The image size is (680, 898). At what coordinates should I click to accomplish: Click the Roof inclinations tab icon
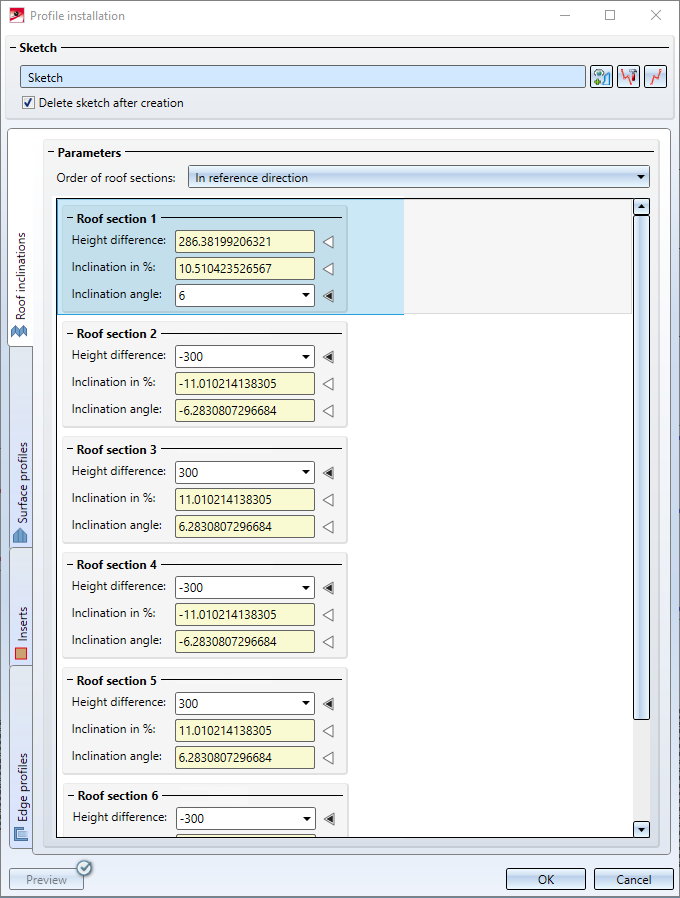(x=19, y=331)
